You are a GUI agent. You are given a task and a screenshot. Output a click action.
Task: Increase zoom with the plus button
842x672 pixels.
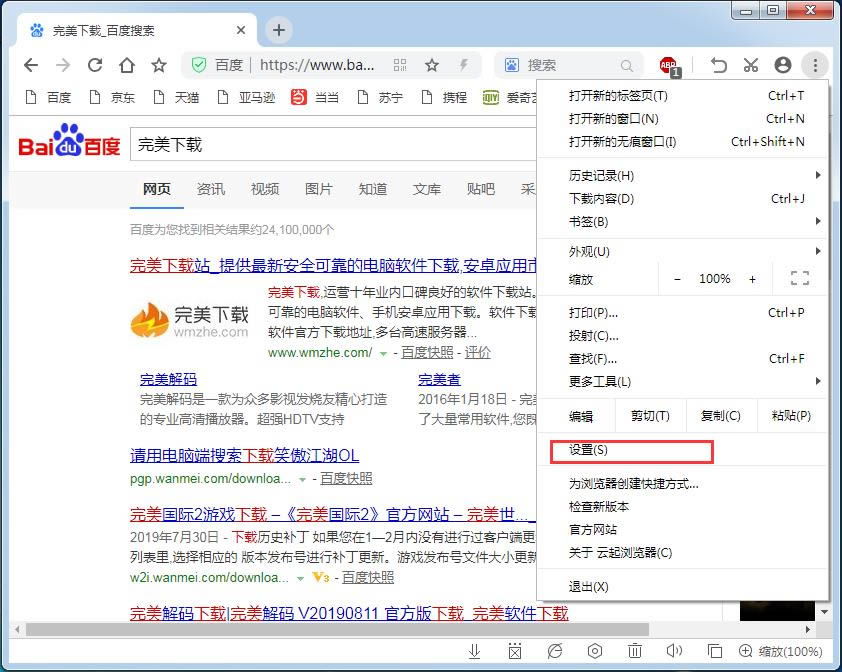point(752,279)
